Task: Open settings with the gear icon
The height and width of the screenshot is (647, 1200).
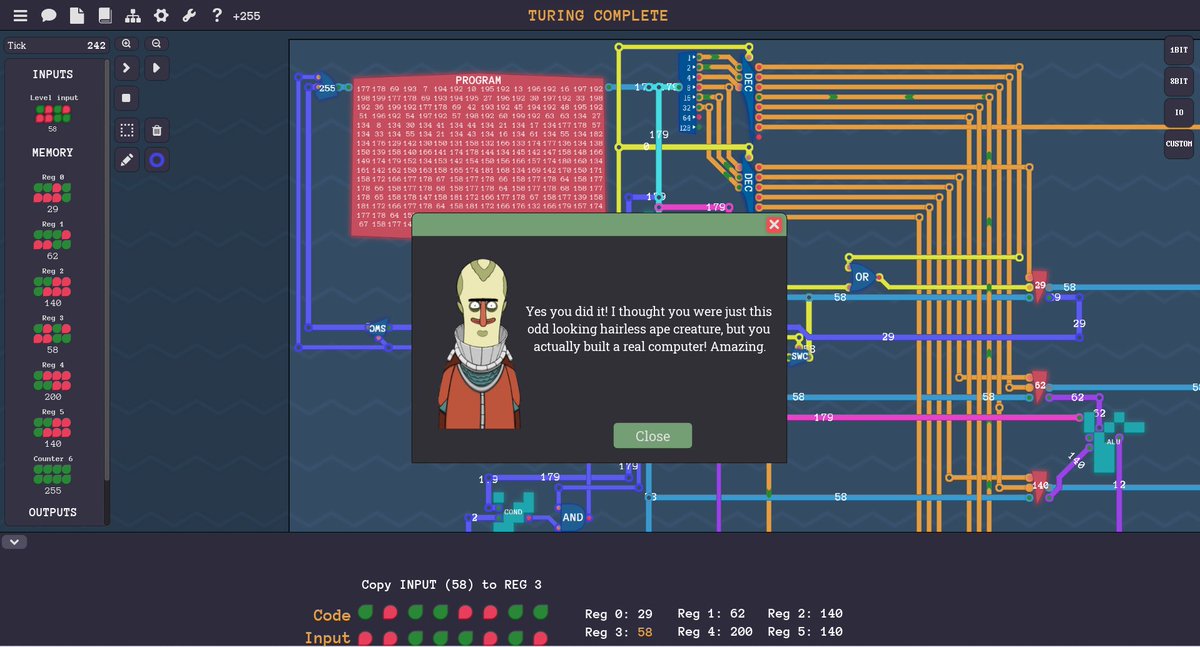Action: 161,16
